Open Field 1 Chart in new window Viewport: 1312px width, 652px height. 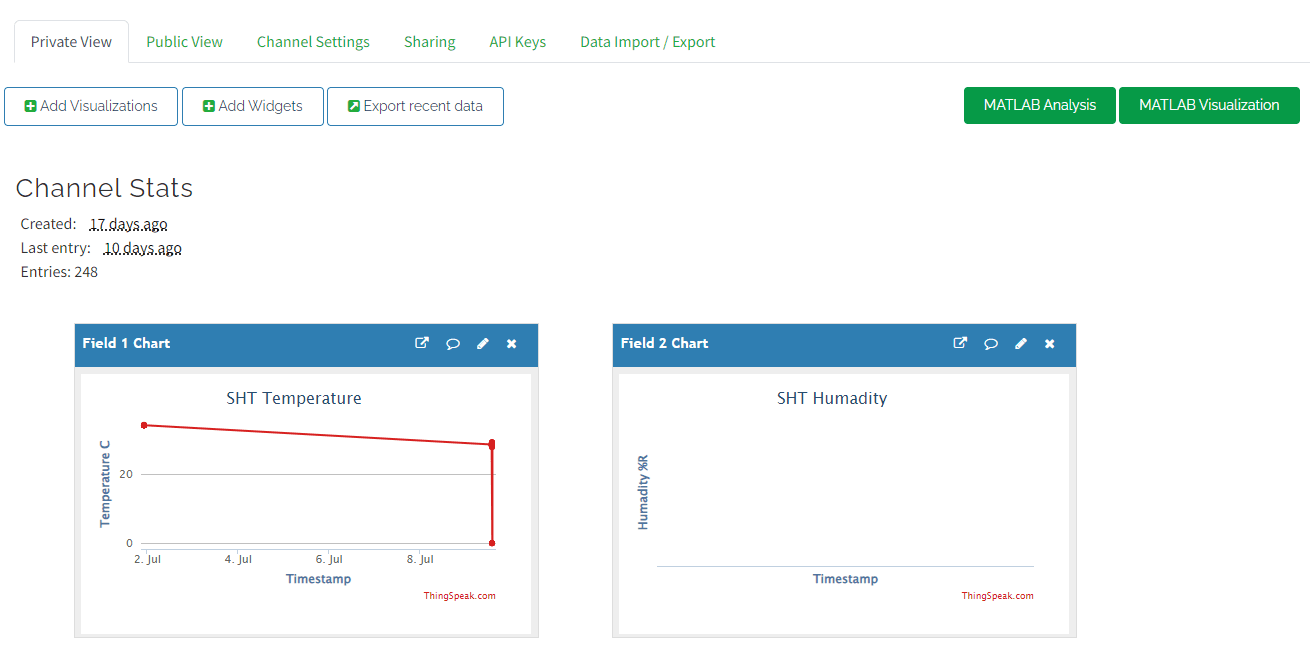(x=422, y=343)
